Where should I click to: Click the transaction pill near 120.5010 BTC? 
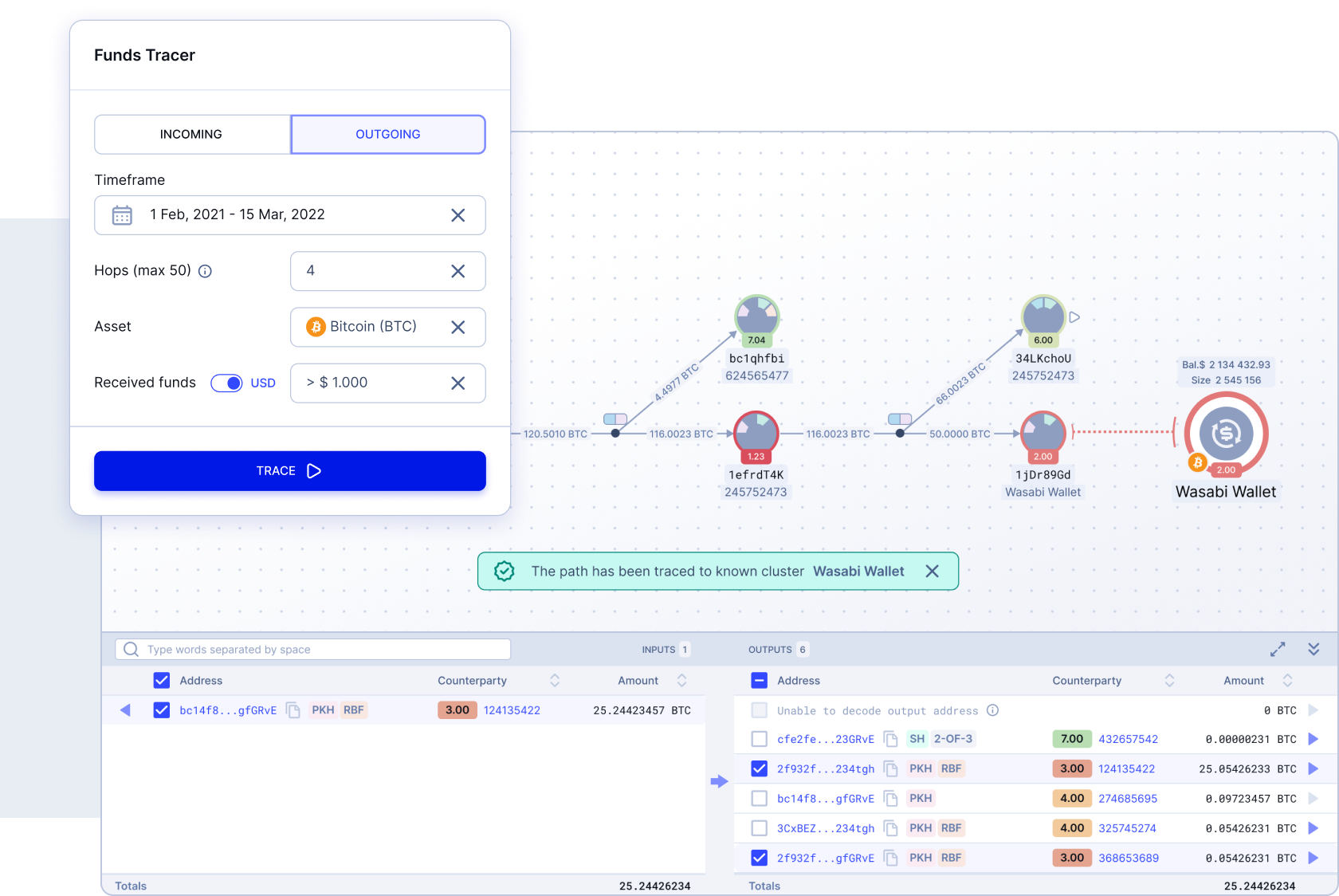coord(615,419)
